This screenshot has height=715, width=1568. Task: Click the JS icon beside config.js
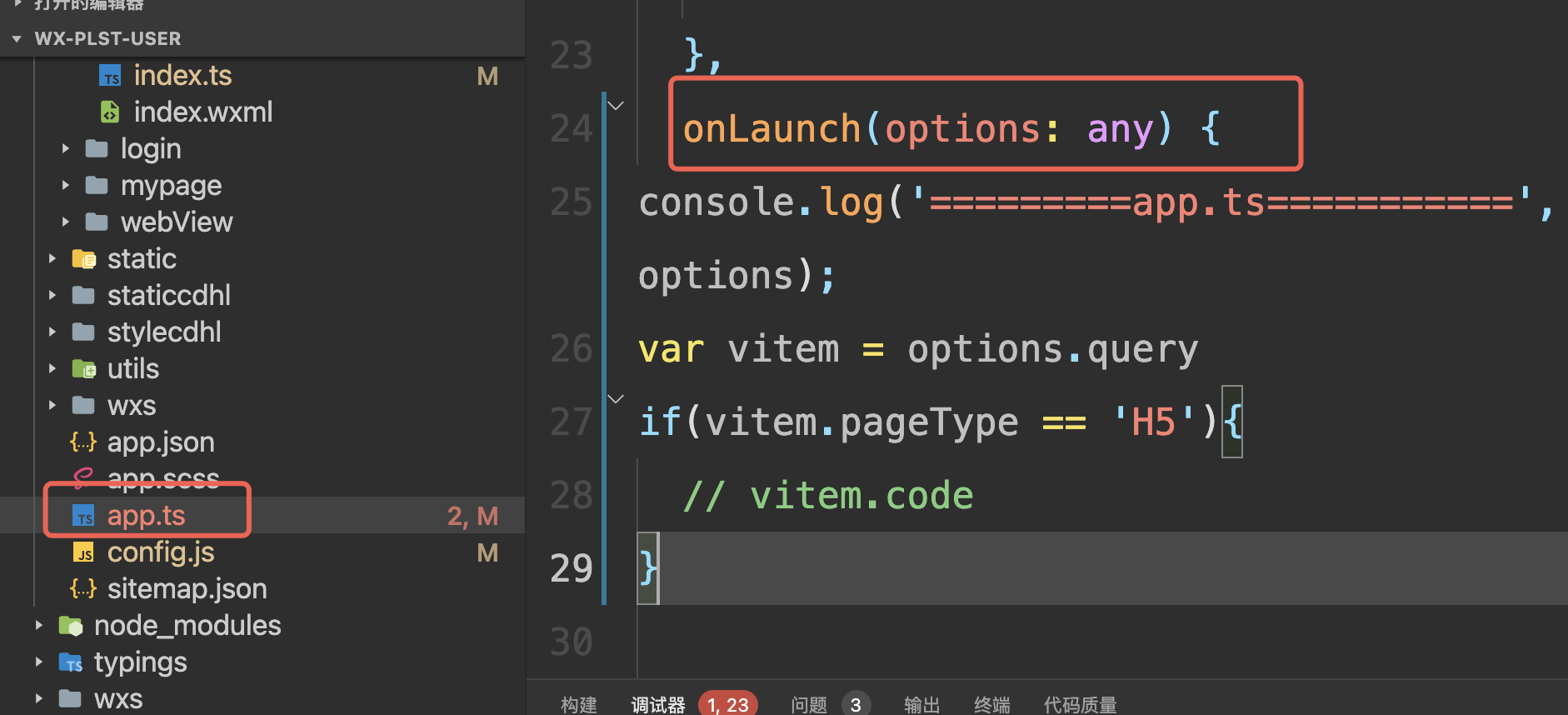click(83, 552)
